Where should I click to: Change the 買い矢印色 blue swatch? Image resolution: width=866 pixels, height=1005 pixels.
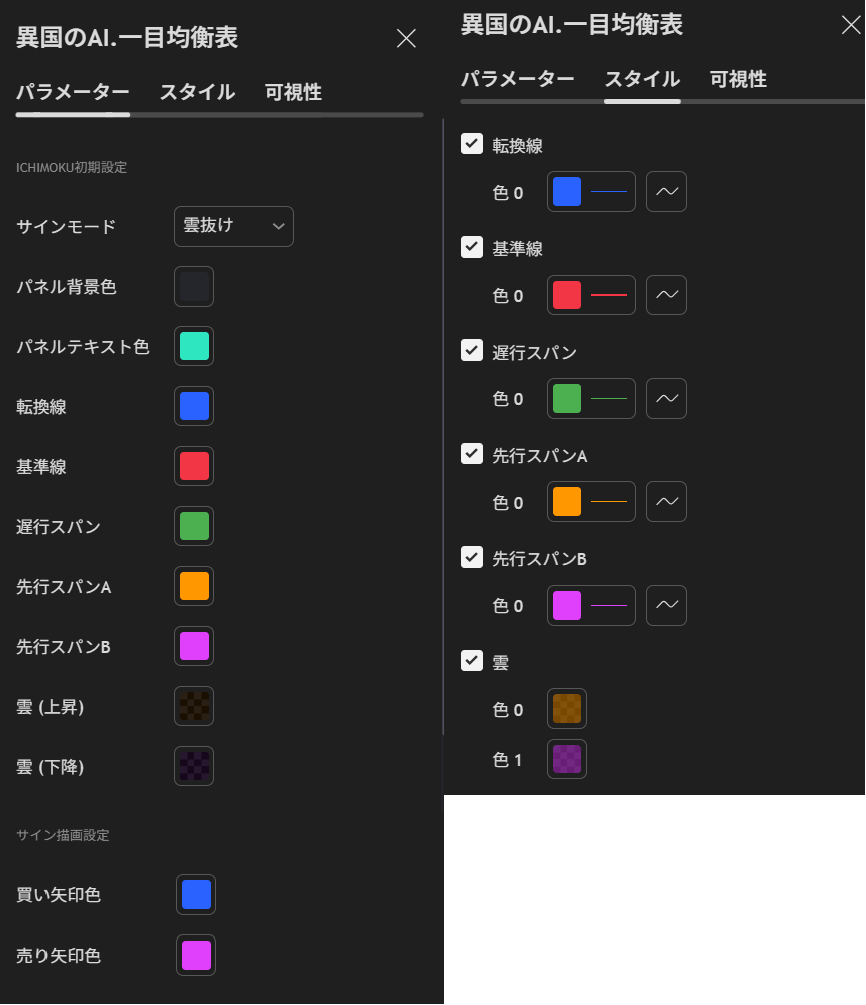tap(195, 894)
